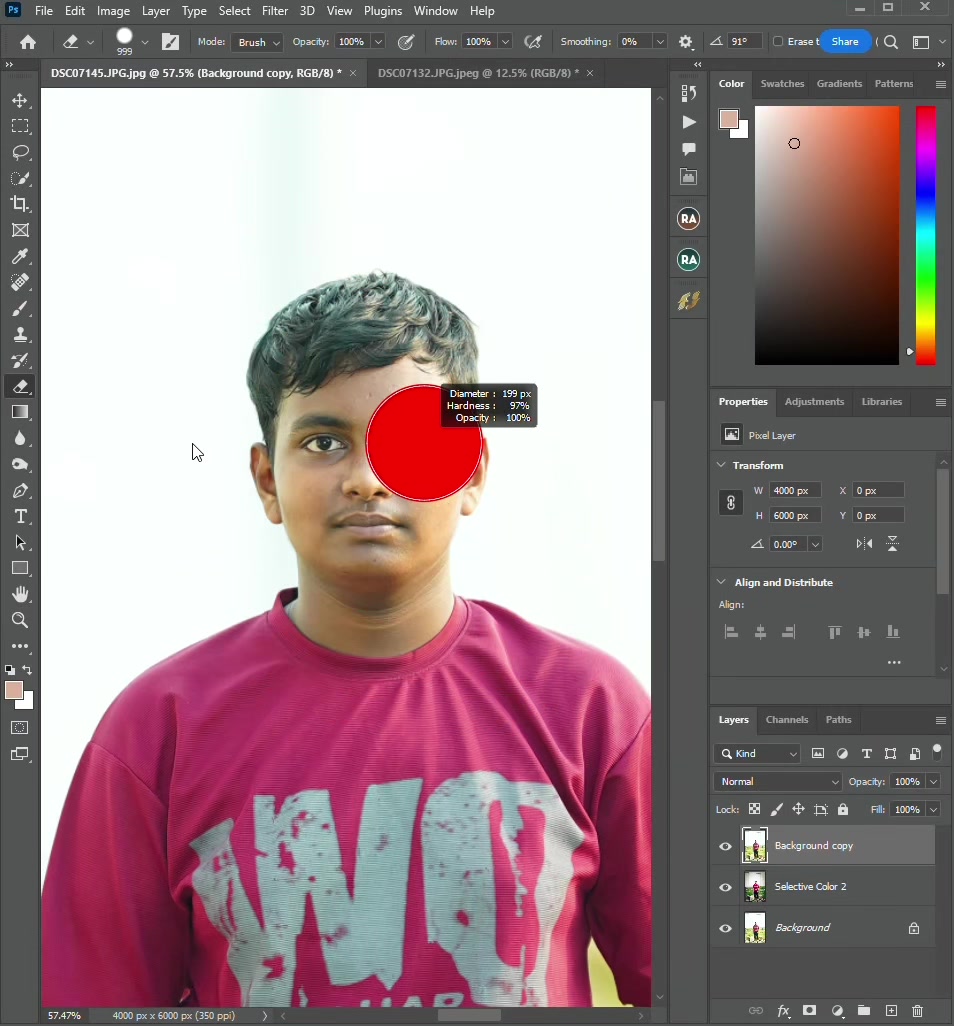
Task: Delete layer with the trash icon
Action: (917, 1011)
